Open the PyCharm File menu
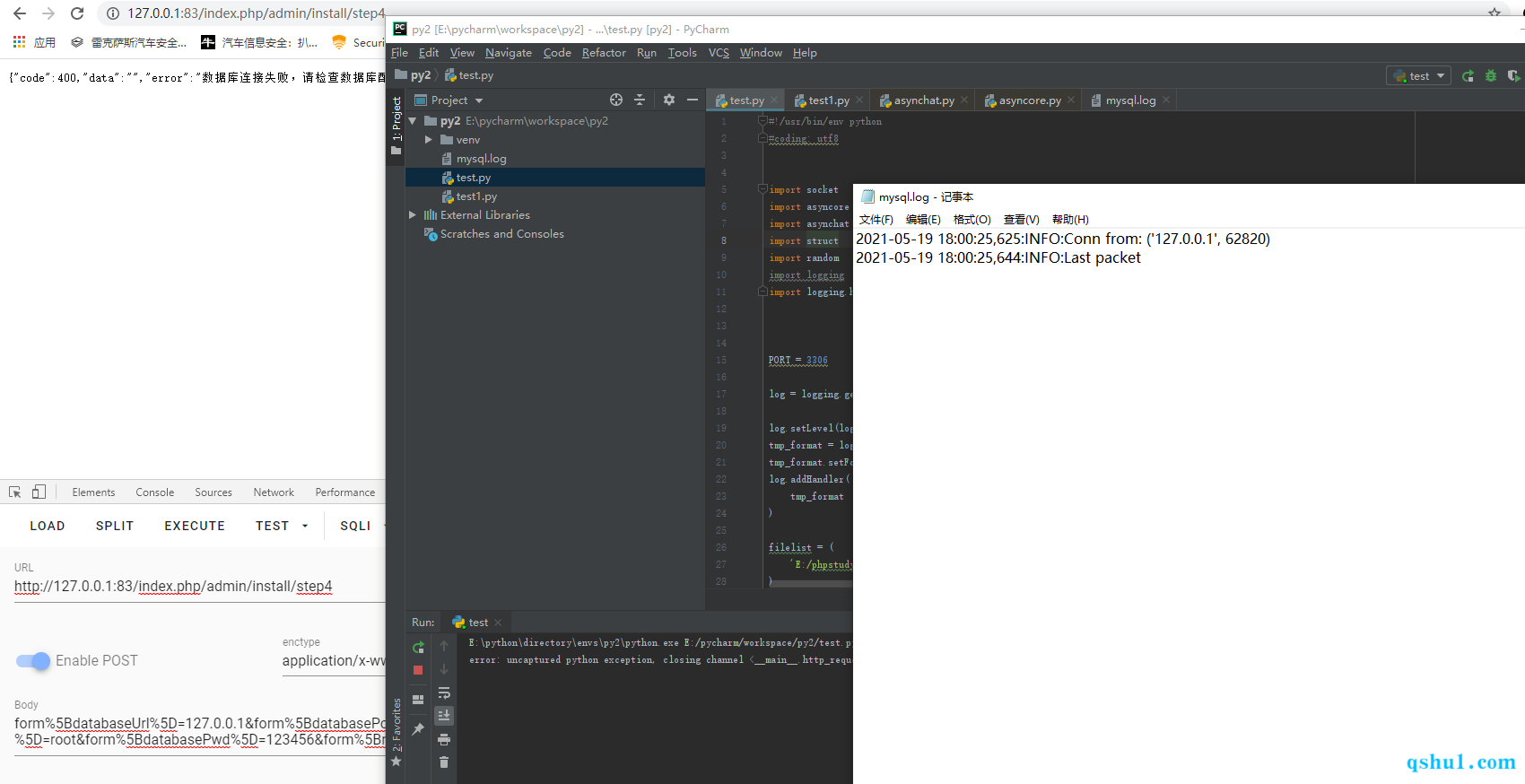The image size is (1525, 784). coord(399,53)
